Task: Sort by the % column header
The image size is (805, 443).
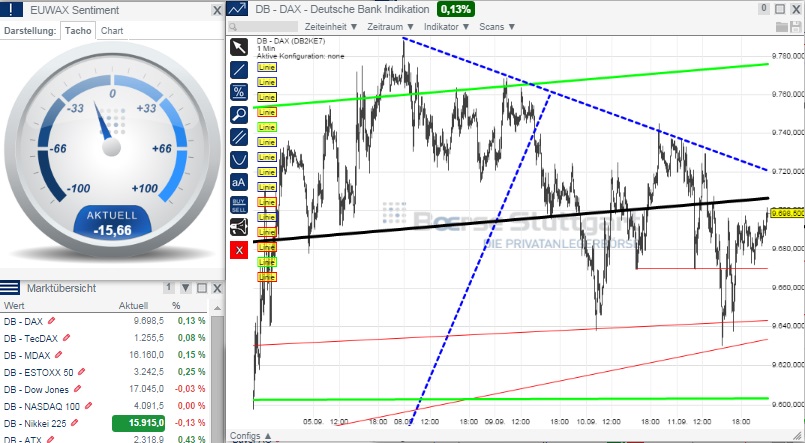Action: (176, 305)
